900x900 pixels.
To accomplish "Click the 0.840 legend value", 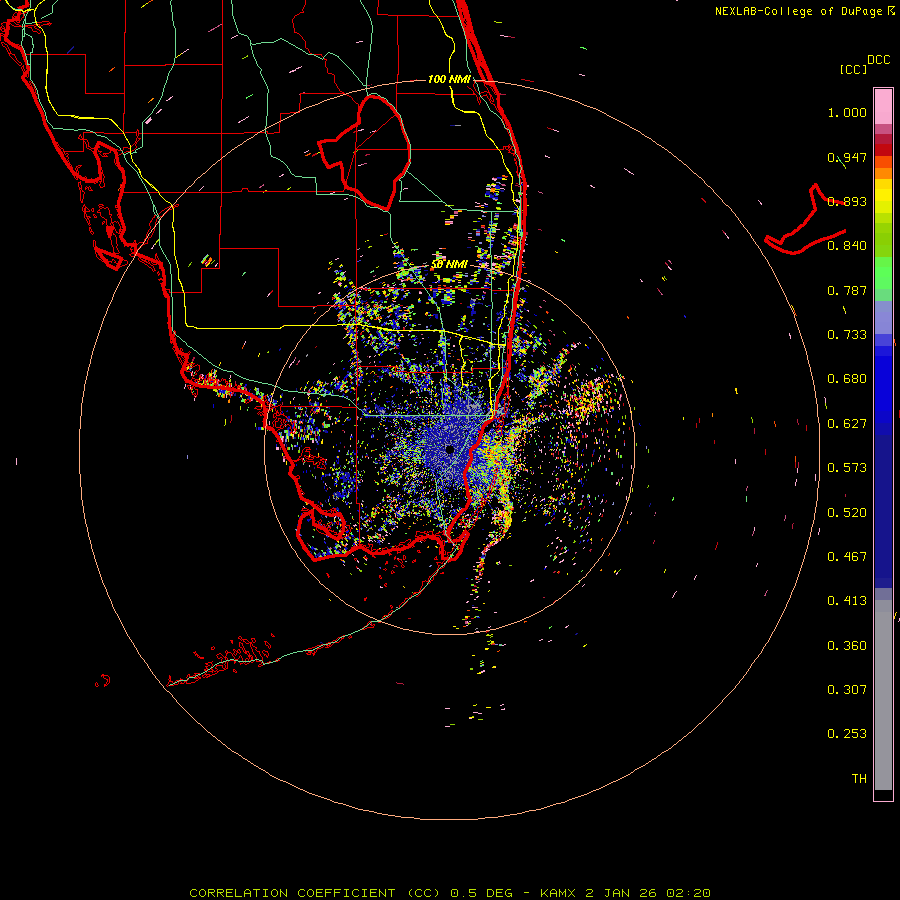I will point(847,246).
